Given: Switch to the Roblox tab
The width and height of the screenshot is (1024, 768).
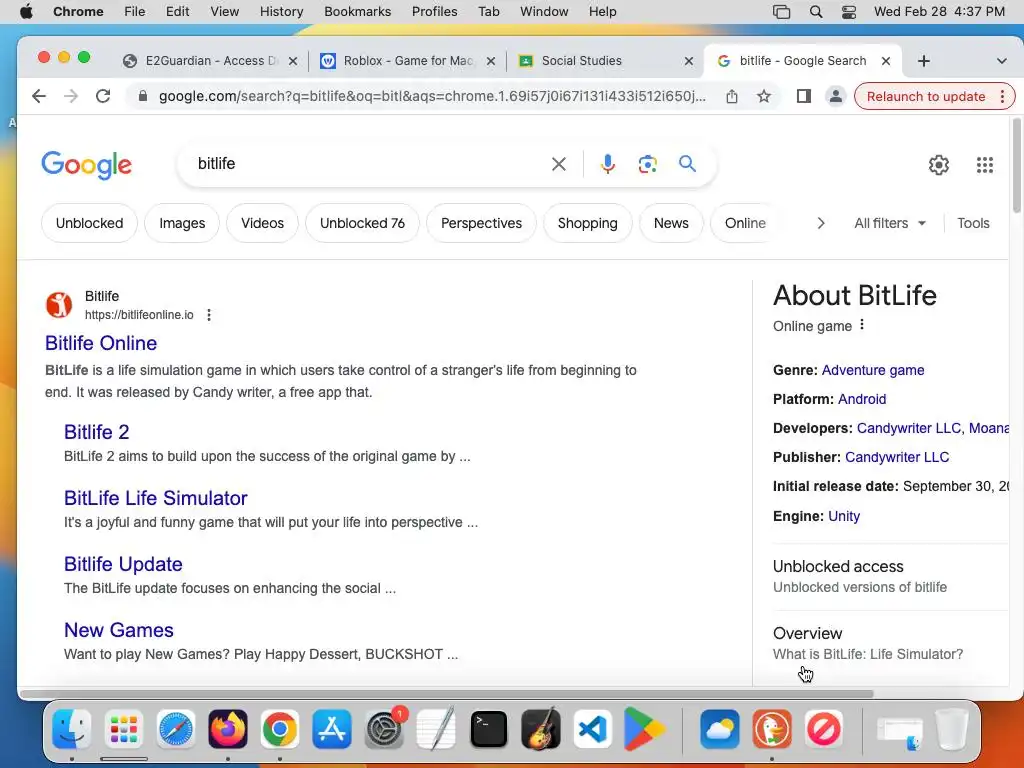Looking at the screenshot, I should pyautogui.click(x=408, y=61).
